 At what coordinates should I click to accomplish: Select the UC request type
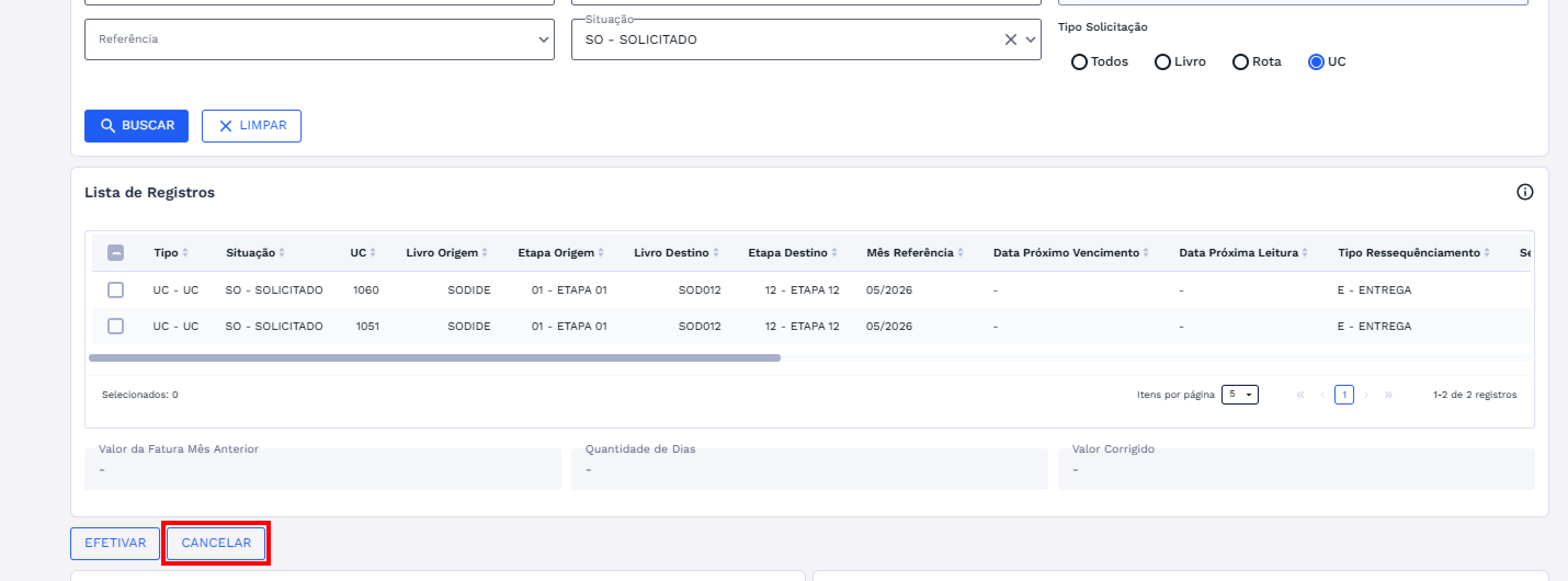tap(1316, 62)
